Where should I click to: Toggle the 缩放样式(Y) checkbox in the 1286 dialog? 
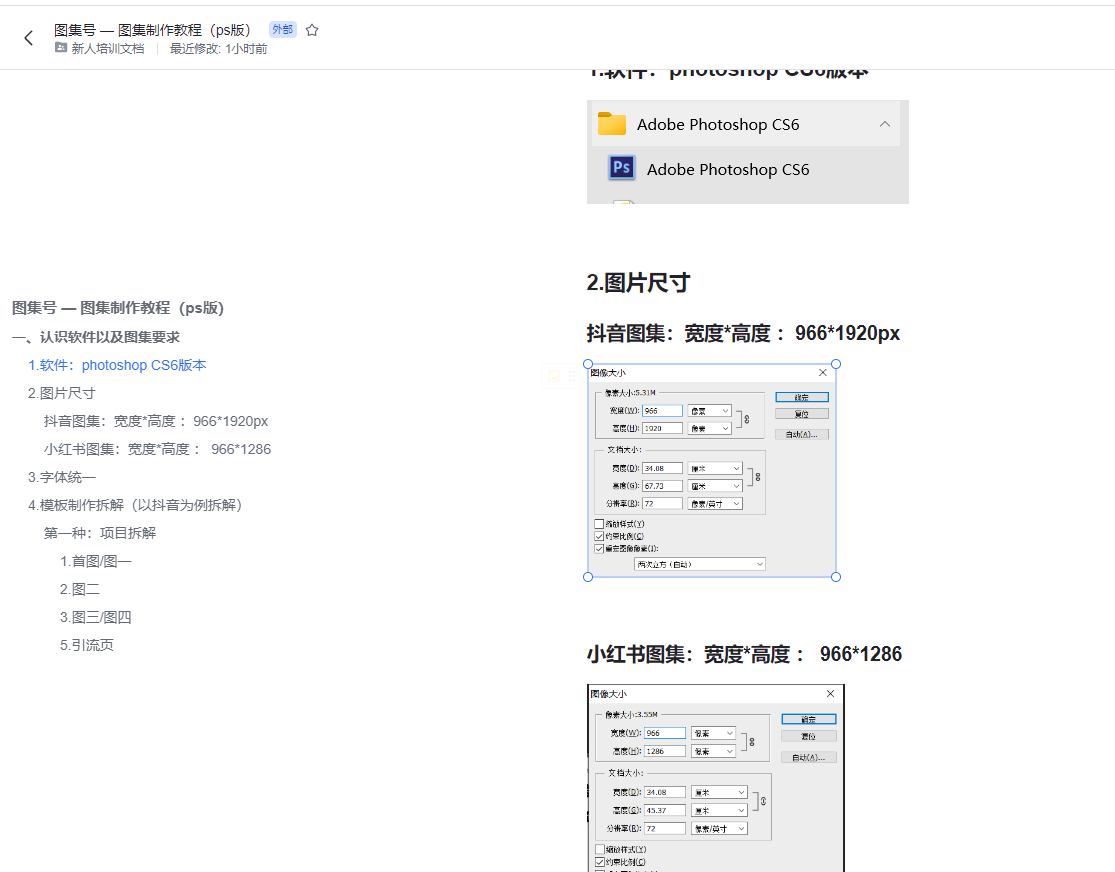(600, 849)
